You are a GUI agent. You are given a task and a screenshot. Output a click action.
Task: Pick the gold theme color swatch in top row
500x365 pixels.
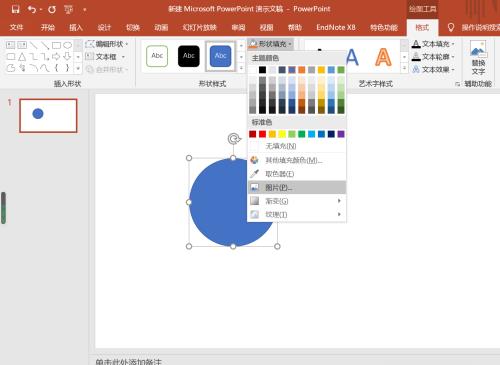point(321,70)
